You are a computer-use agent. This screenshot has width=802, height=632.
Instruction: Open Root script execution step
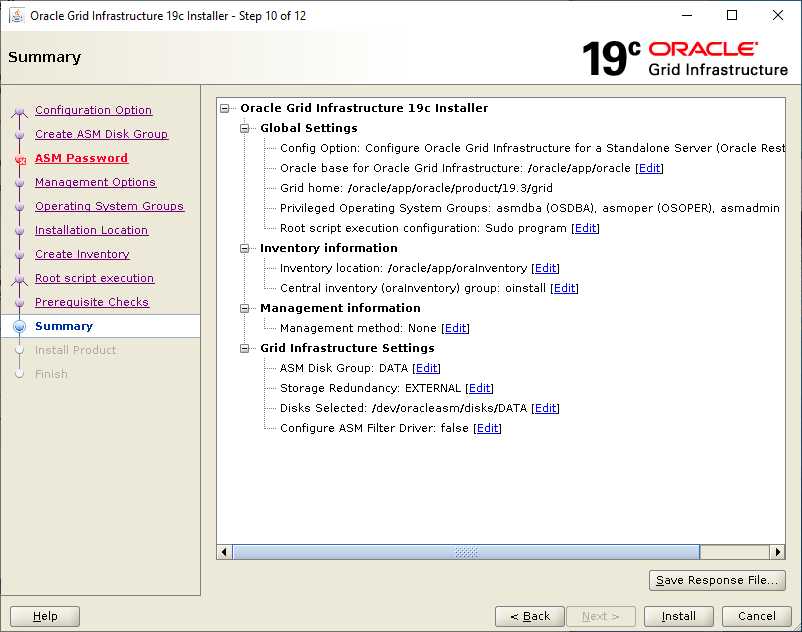(x=94, y=278)
